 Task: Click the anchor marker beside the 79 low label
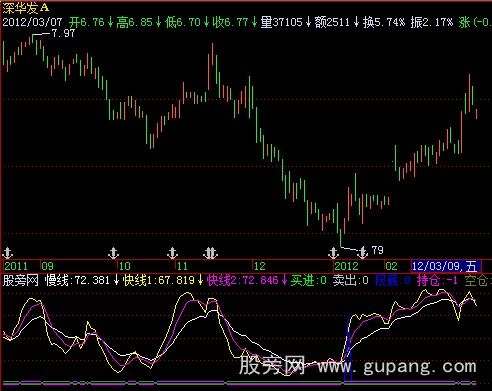point(362,252)
